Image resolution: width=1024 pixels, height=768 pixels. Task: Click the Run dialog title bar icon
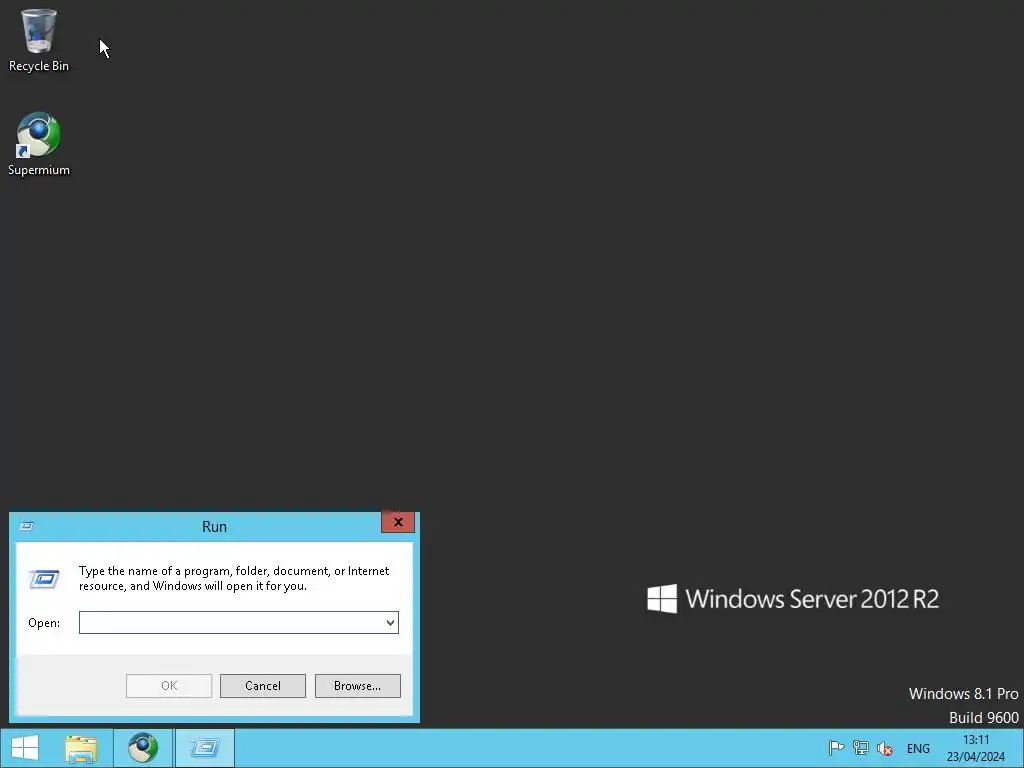click(27, 526)
